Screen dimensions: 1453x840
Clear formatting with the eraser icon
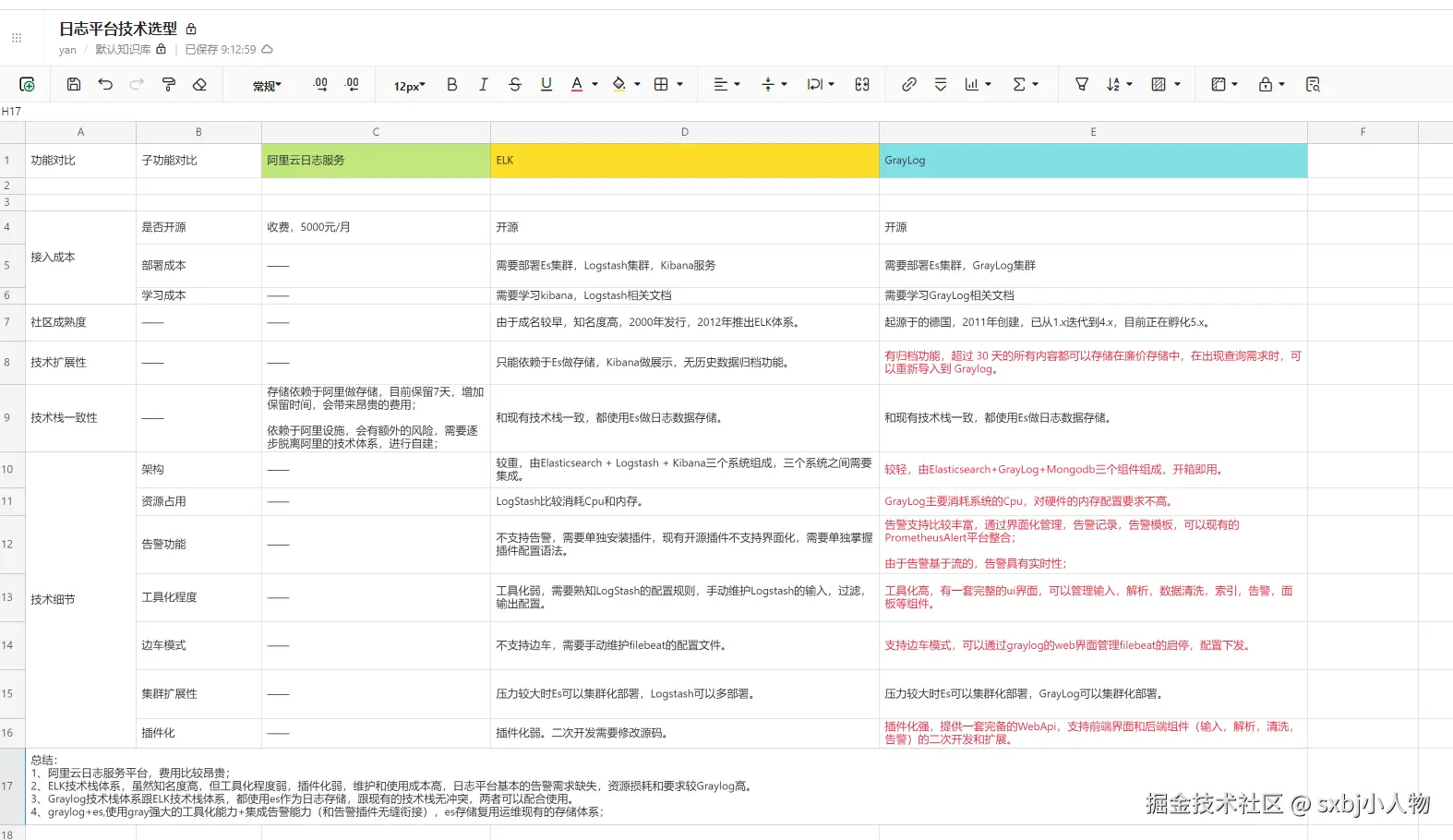click(199, 85)
